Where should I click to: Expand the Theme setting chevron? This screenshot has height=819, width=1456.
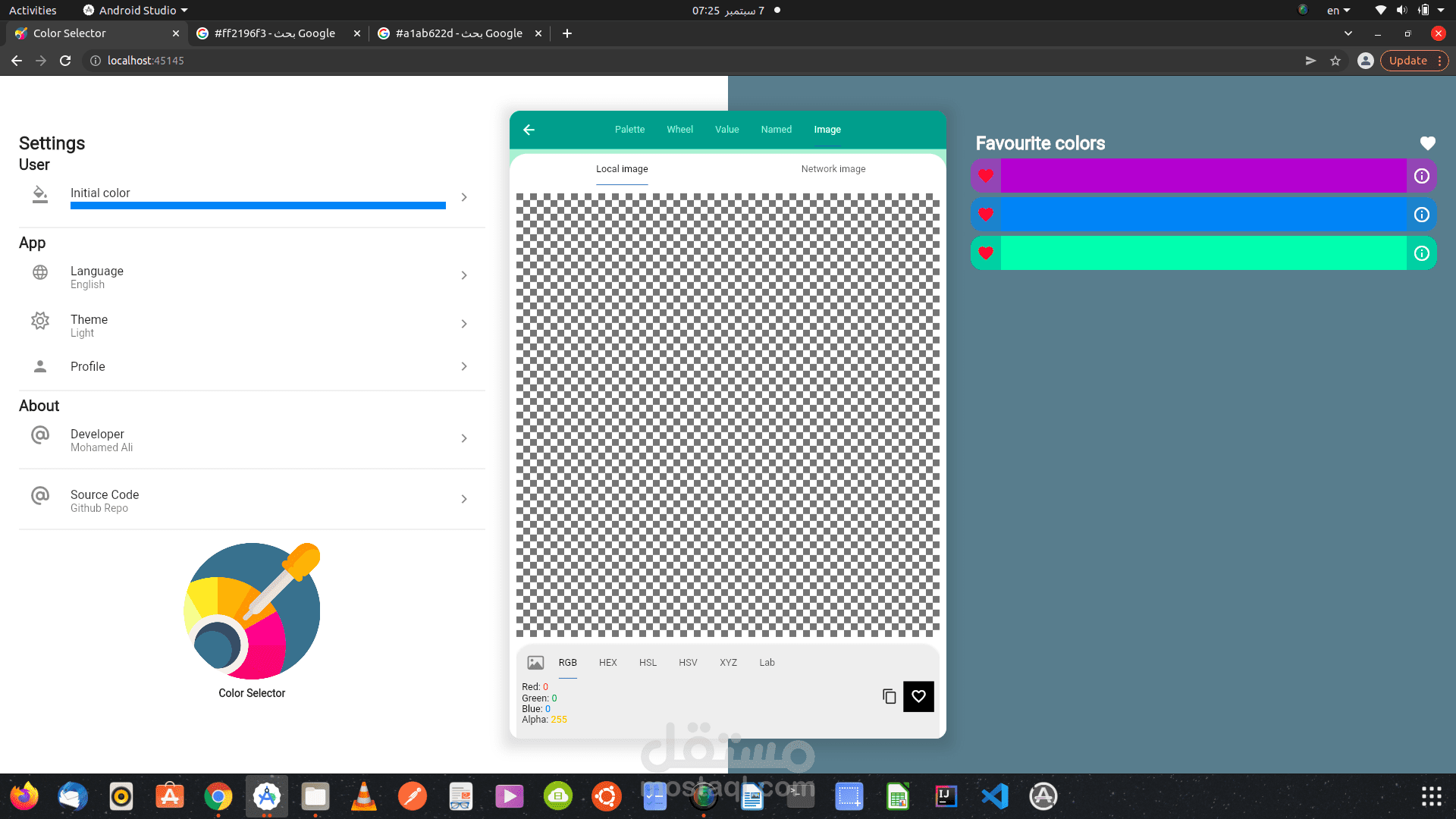464,325
